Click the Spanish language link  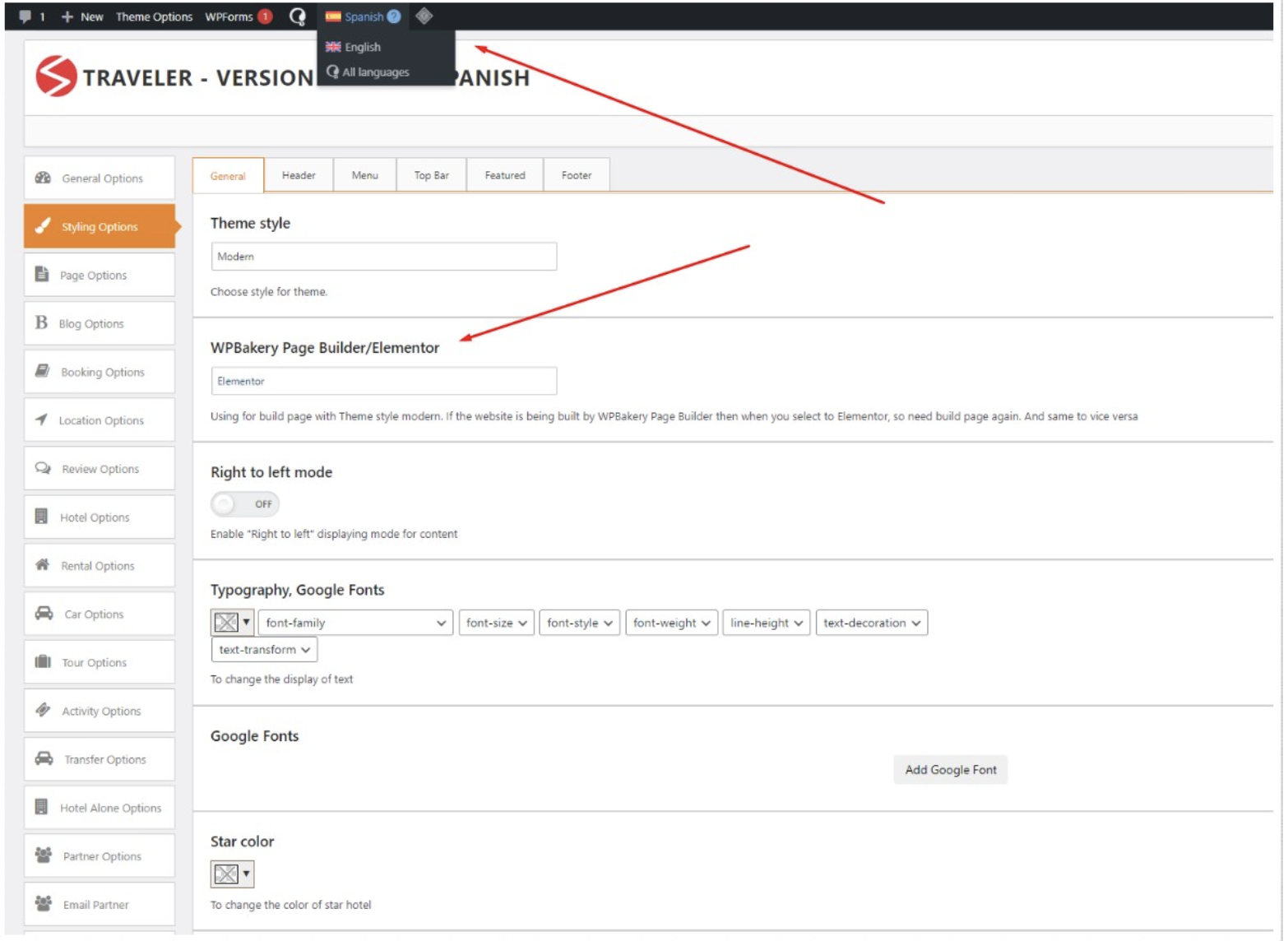(x=364, y=16)
